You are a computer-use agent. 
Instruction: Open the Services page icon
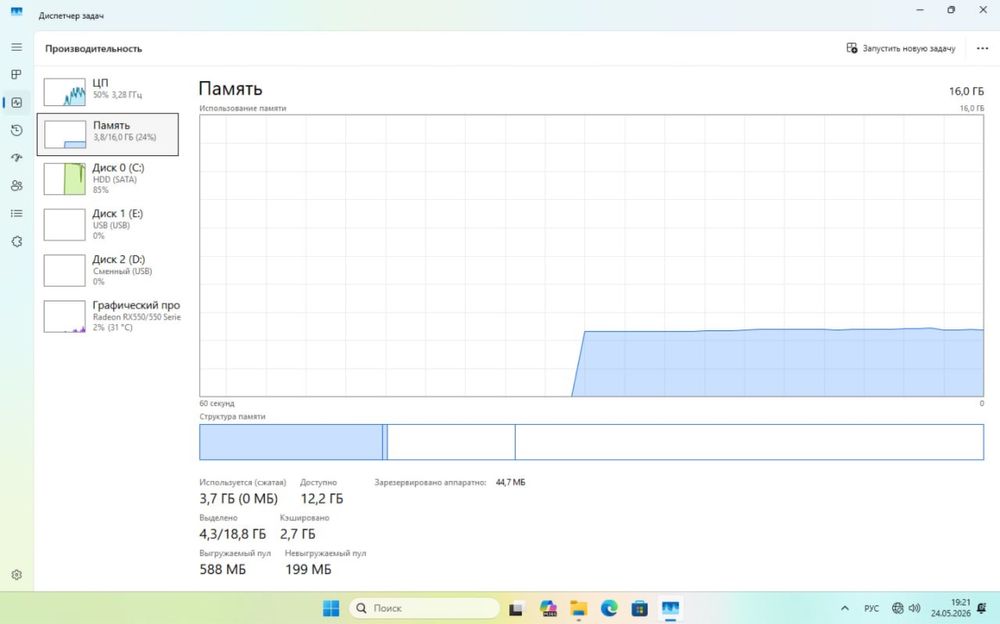[17, 241]
